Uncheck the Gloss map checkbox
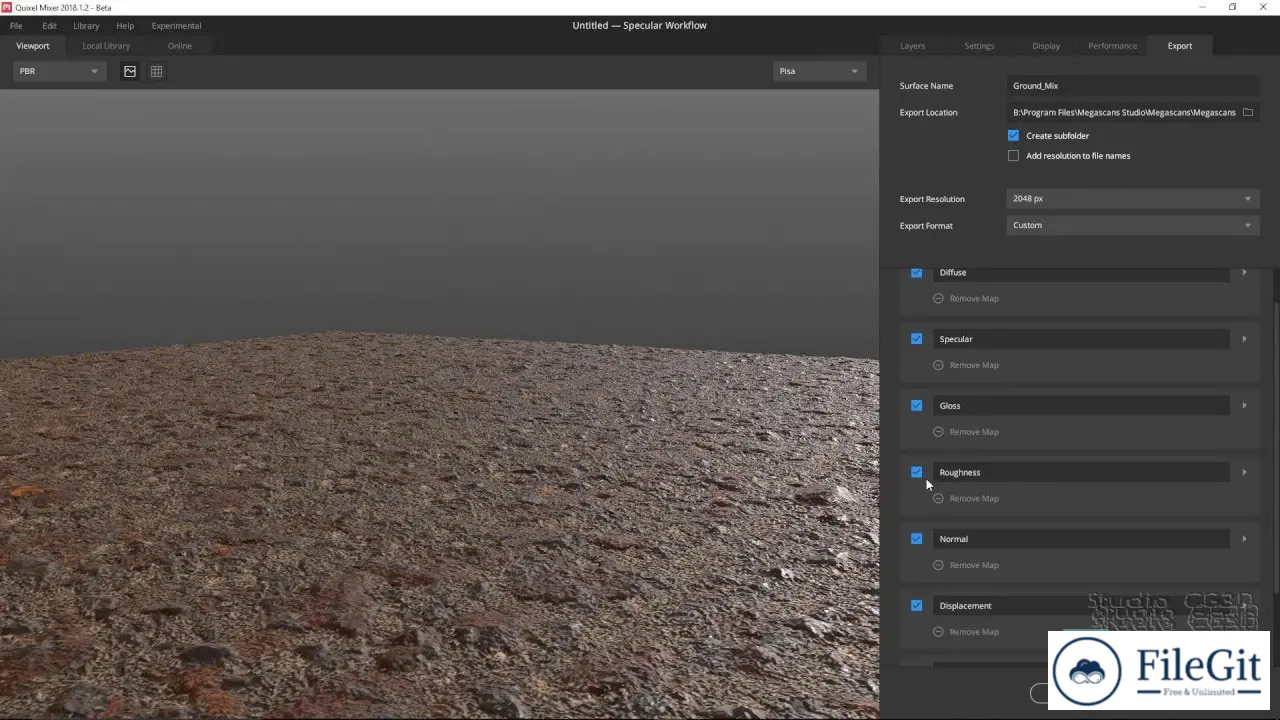The width and height of the screenshot is (1280, 720). 916,405
